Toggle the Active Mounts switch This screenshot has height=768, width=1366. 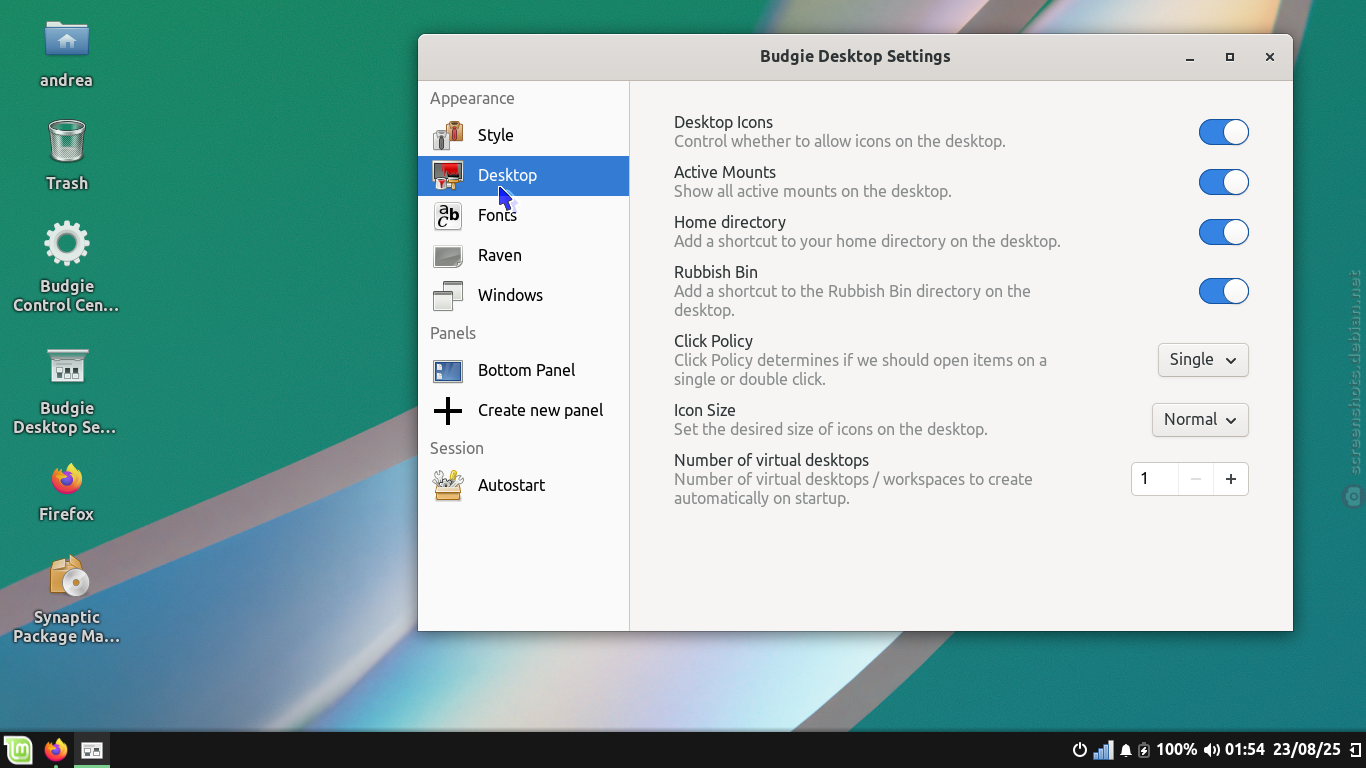coord(1224,182)
